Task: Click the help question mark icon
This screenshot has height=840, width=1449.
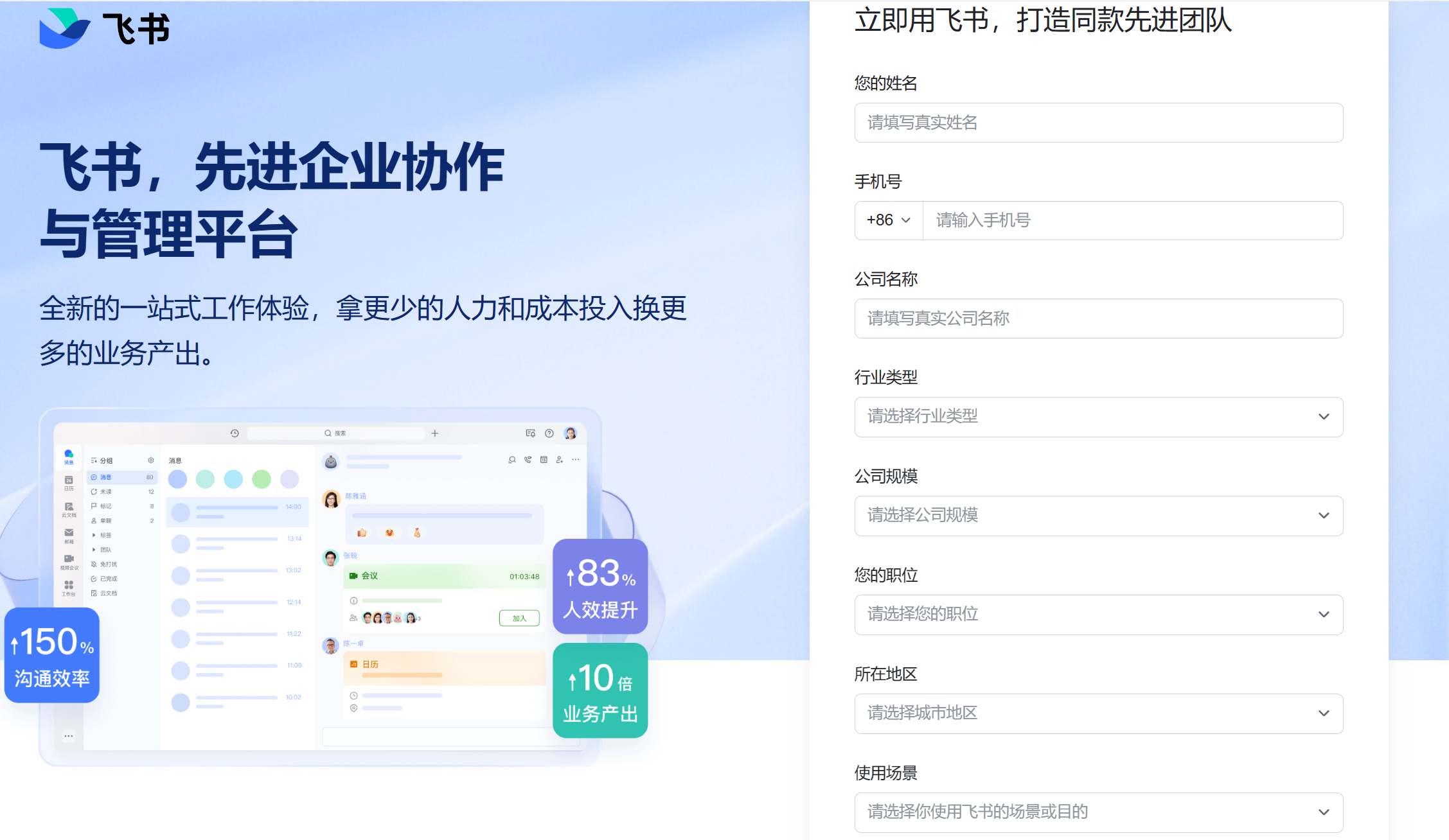Action: click(549, 433)
